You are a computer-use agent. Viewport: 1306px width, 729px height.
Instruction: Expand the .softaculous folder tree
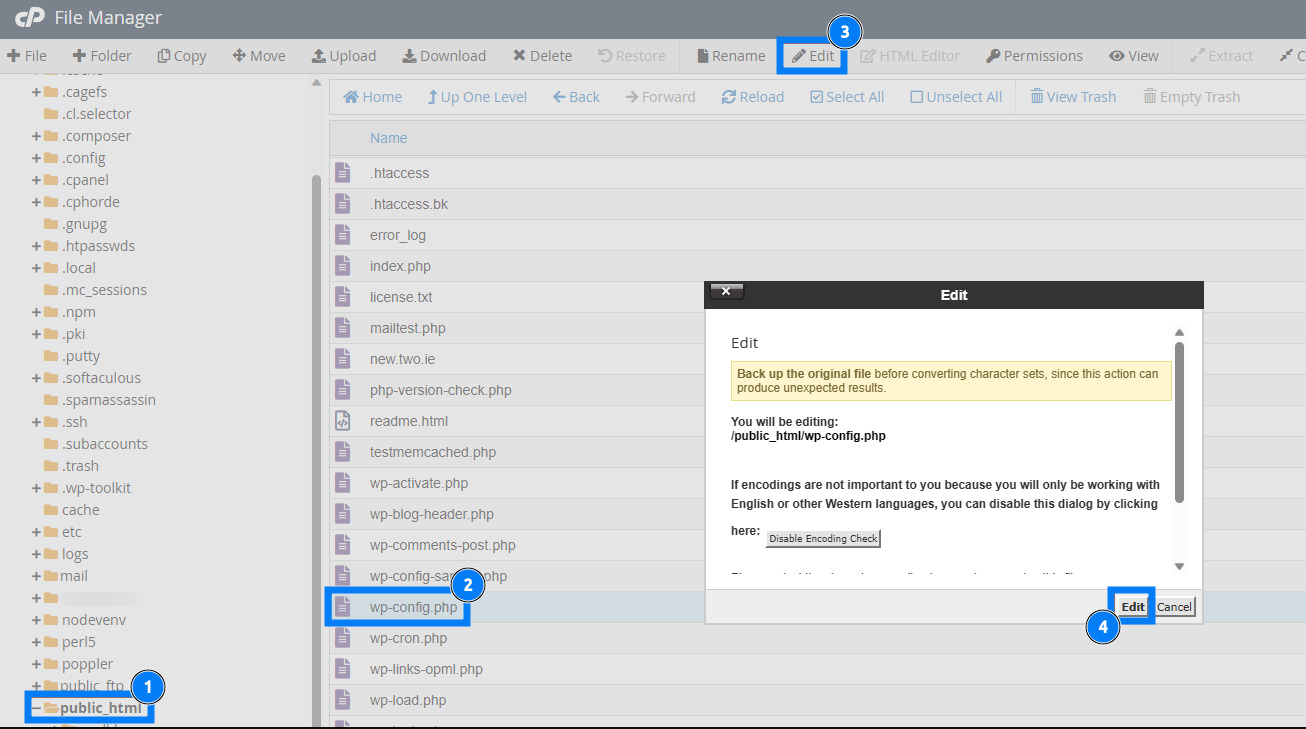pos(36,378)
